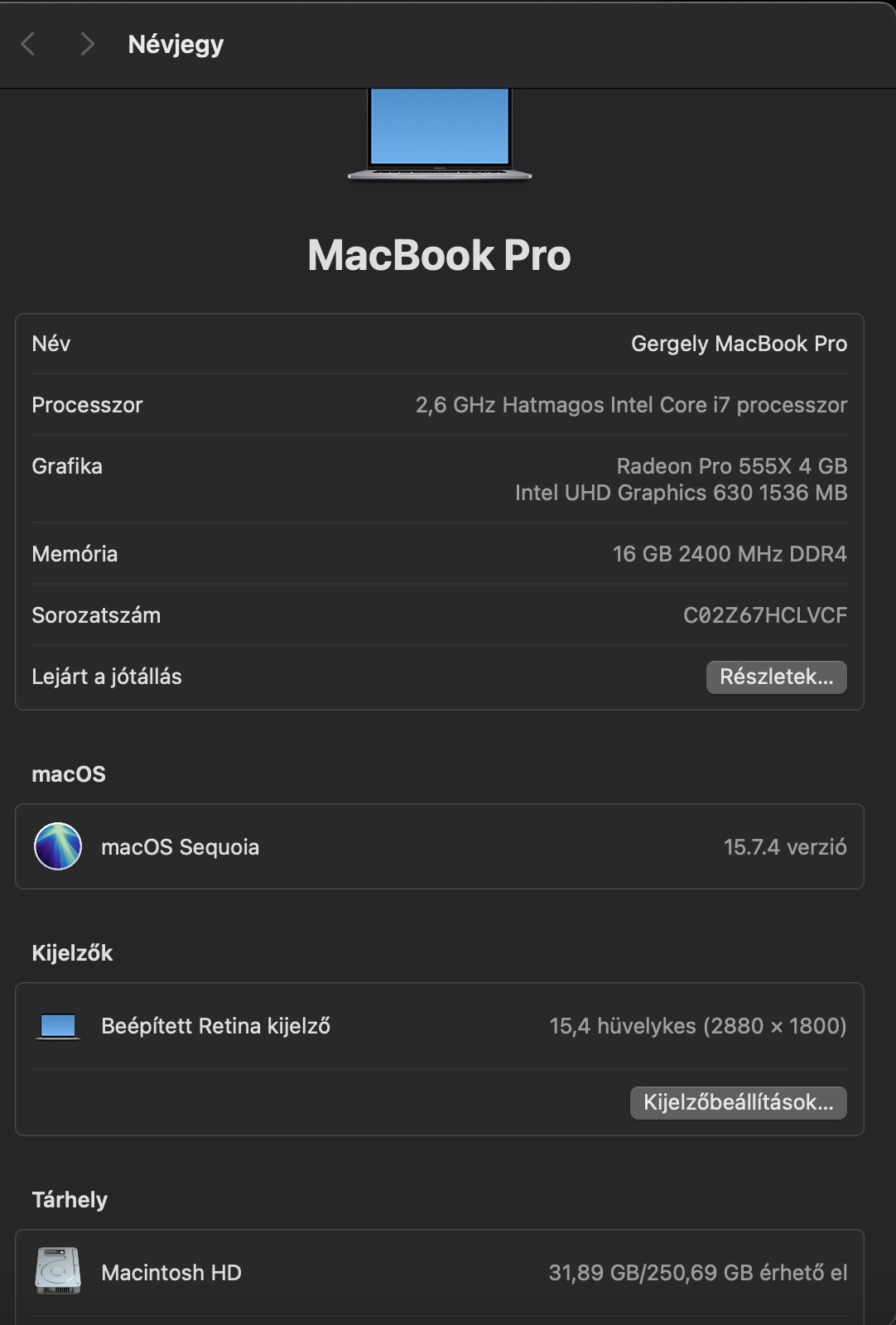Viewport: 896px width, 1325px height.
Task: Open Kijelzőbeállítások display settings
Action: pyautogui.click(x=738, y=1102)
